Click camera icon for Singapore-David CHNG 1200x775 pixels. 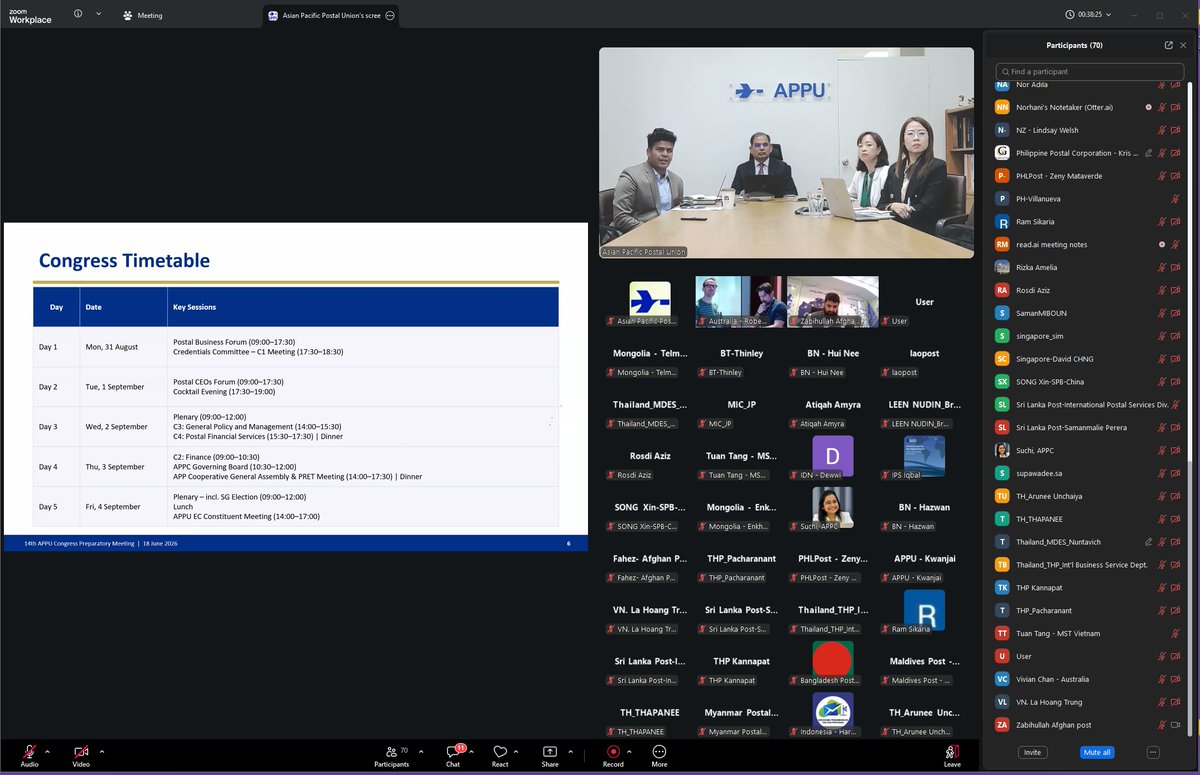[1175, 359]
